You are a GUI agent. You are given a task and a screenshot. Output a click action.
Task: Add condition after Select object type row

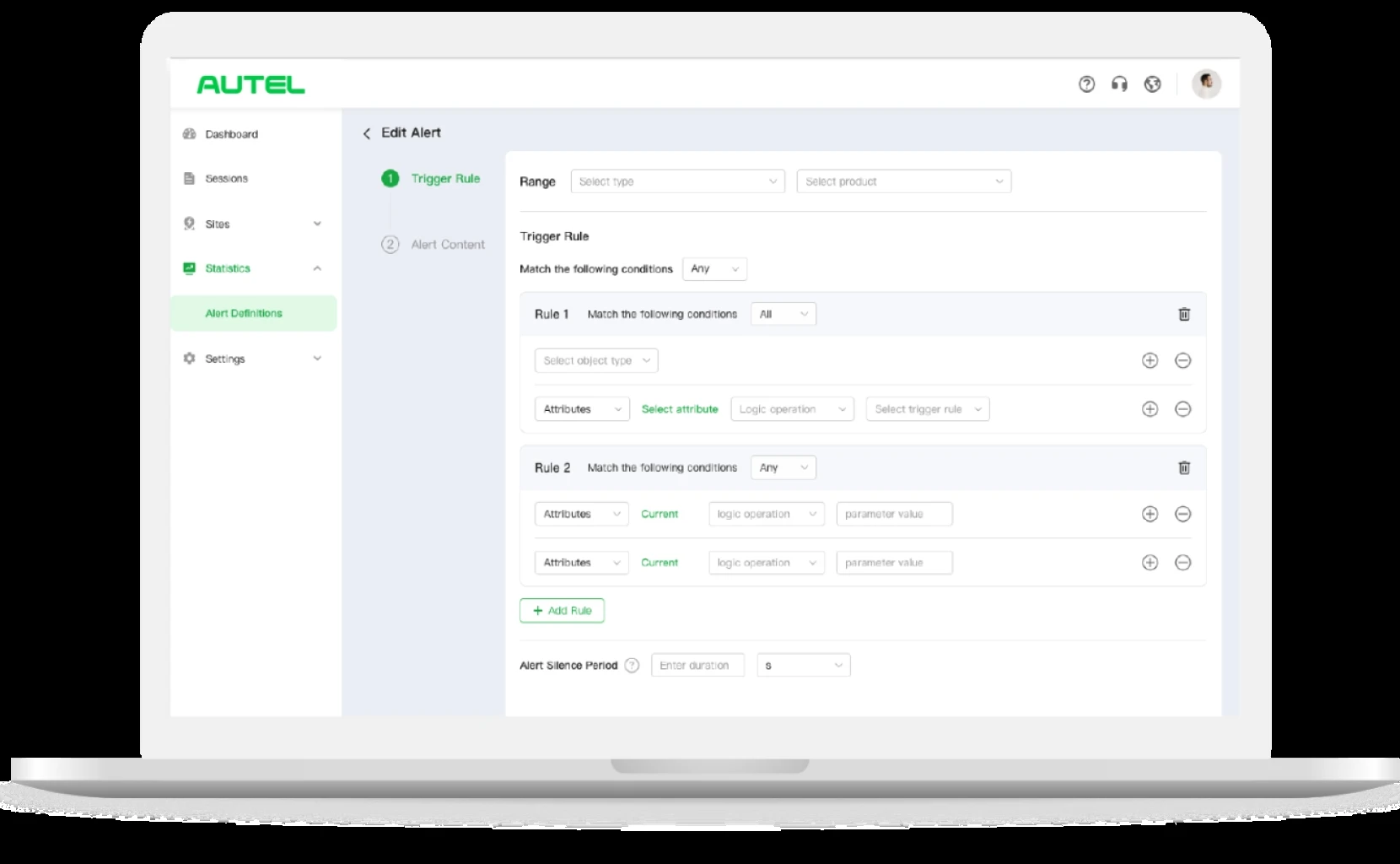coord(1150,360)
